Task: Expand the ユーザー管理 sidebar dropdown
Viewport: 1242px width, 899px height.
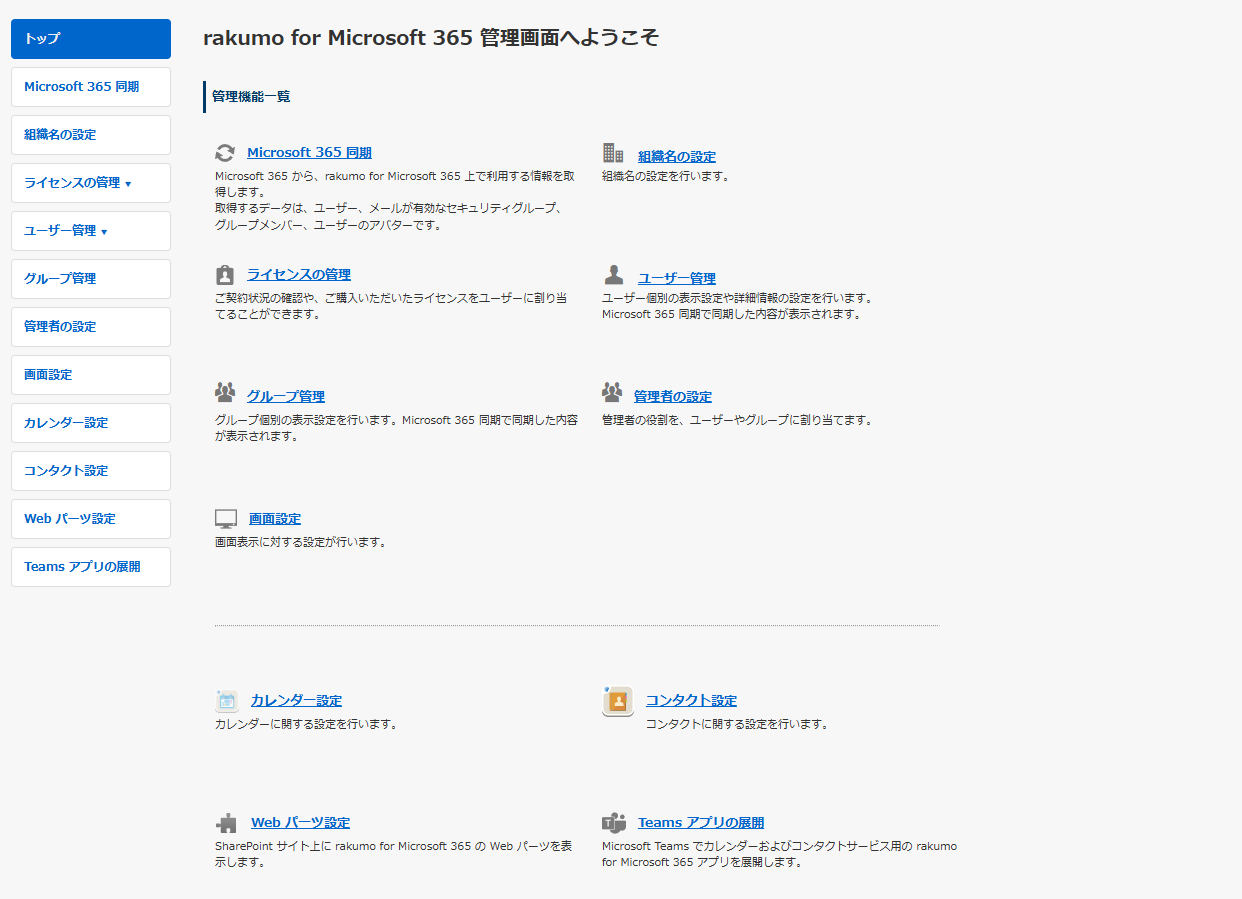Action: [91, 231]
